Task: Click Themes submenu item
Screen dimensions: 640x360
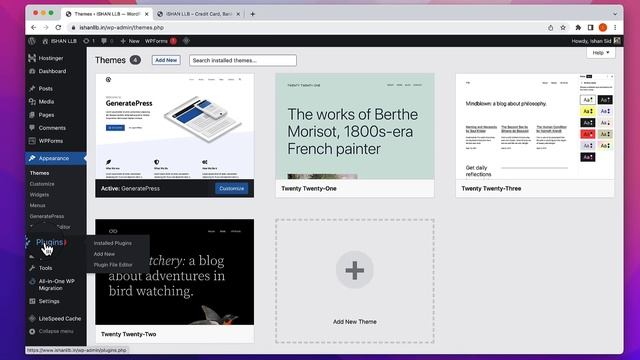Action: pyautogui.click(x=39, y=173)
